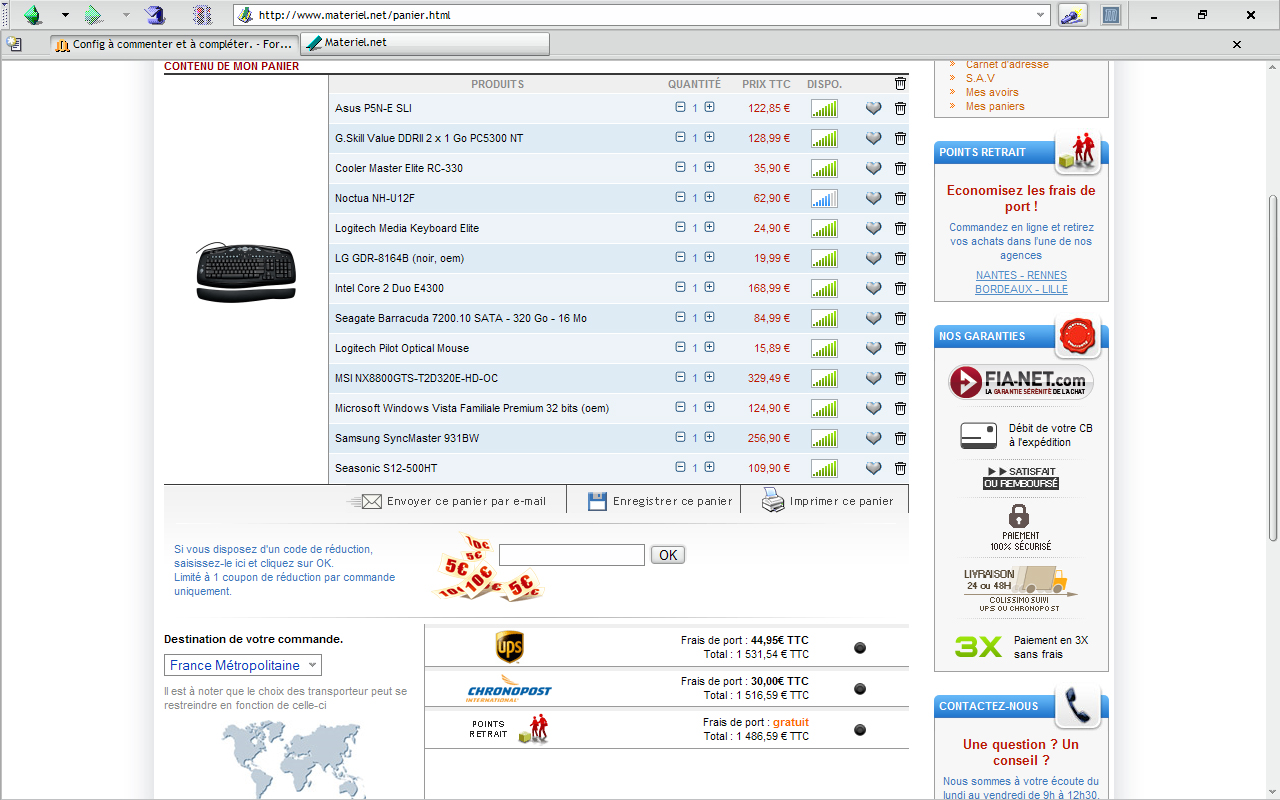
Task: Open 'Mes avoirs' link
Action: (992, 92)
